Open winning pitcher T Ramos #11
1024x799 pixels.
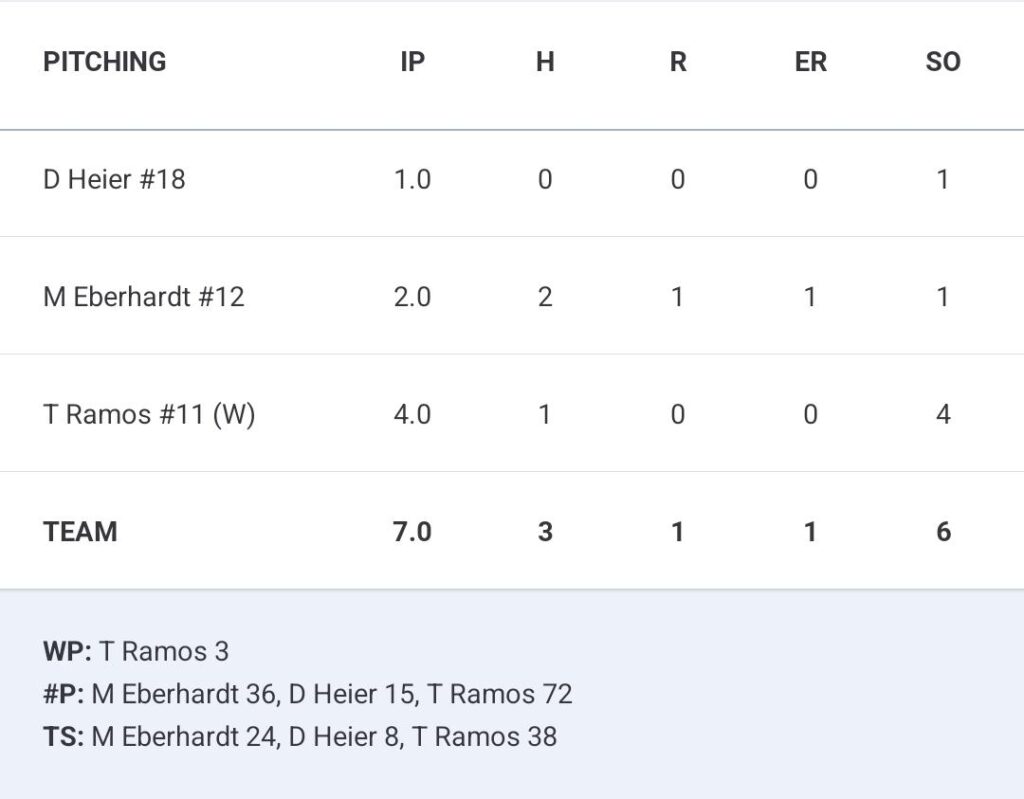[149, 414]
